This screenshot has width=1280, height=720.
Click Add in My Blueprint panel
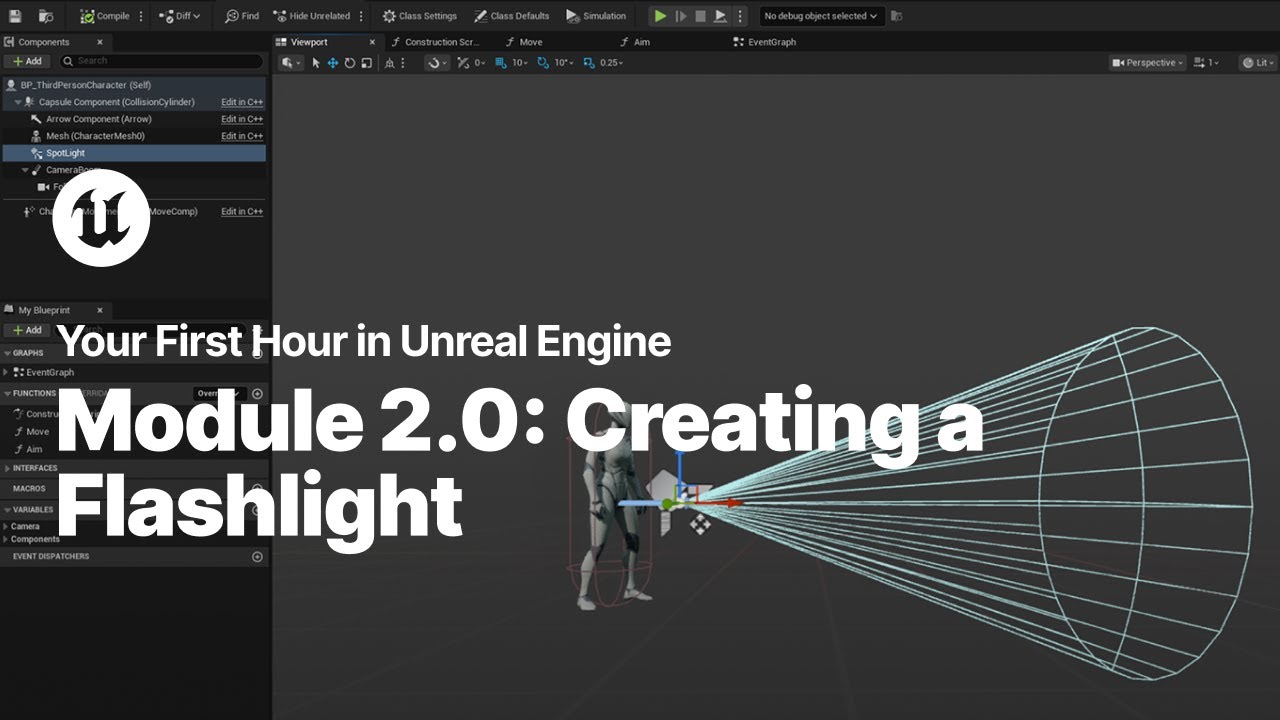point(28,330)
